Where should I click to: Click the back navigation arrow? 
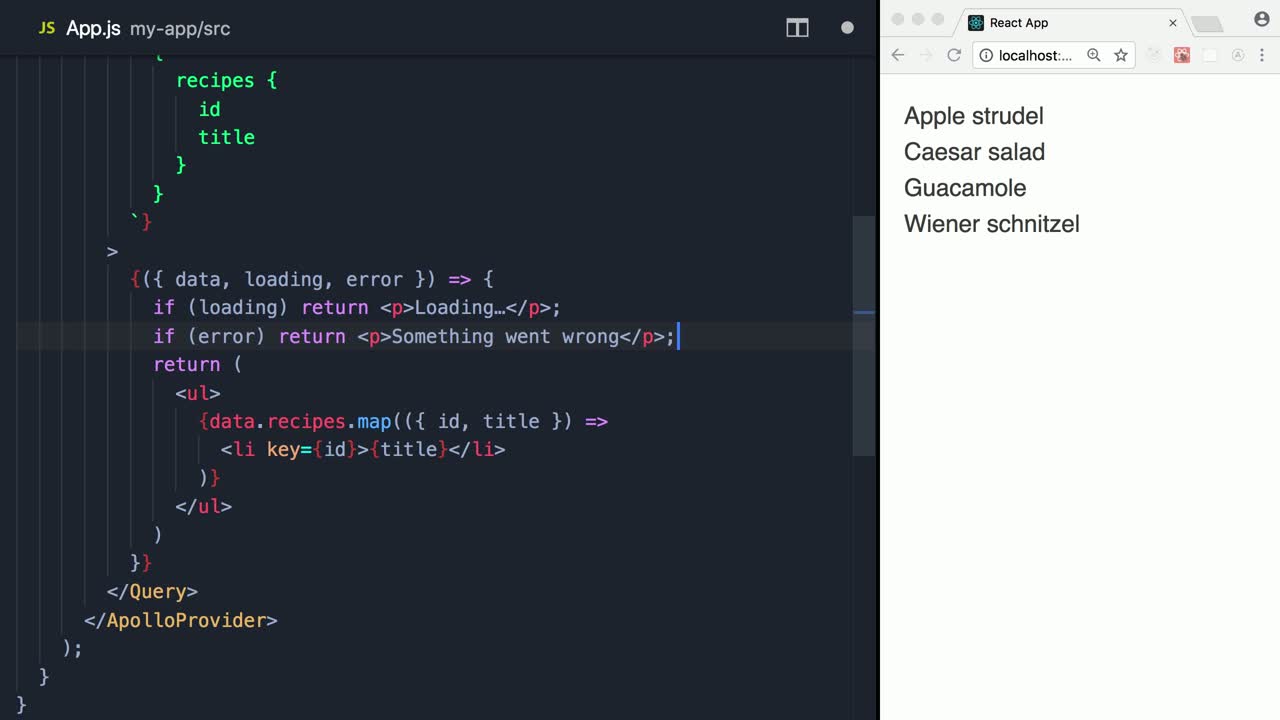point(897,55)
